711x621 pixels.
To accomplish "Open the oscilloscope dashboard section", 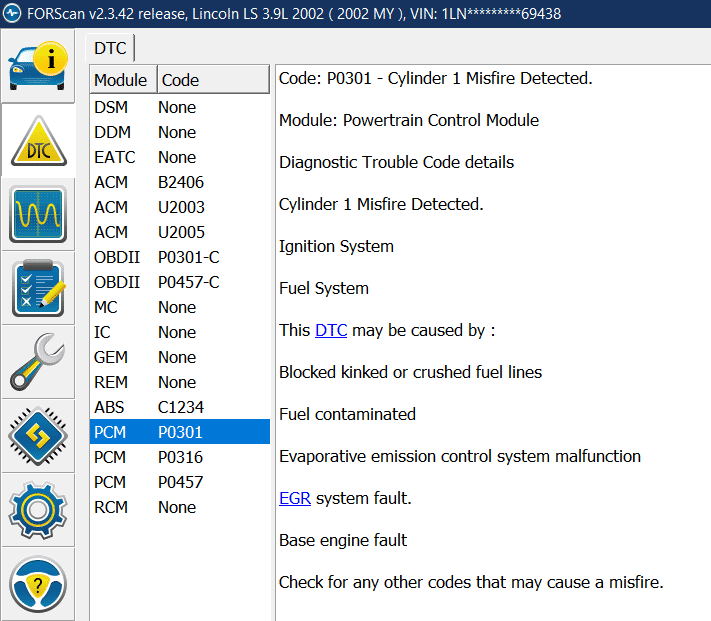I will coord(38,214).
